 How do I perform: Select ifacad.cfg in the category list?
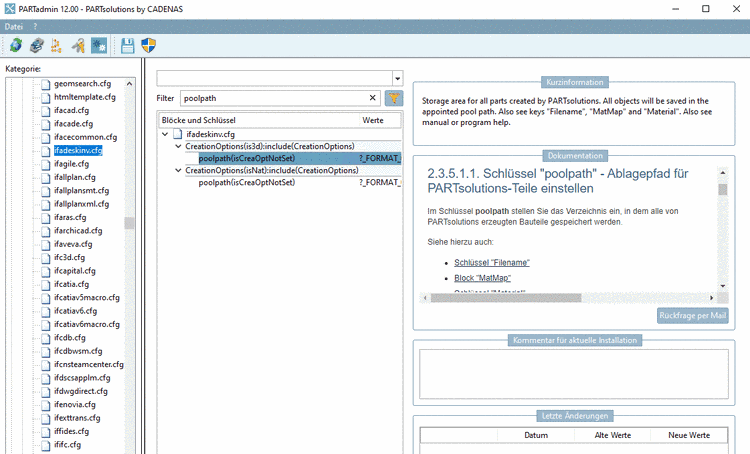point(71,111)
